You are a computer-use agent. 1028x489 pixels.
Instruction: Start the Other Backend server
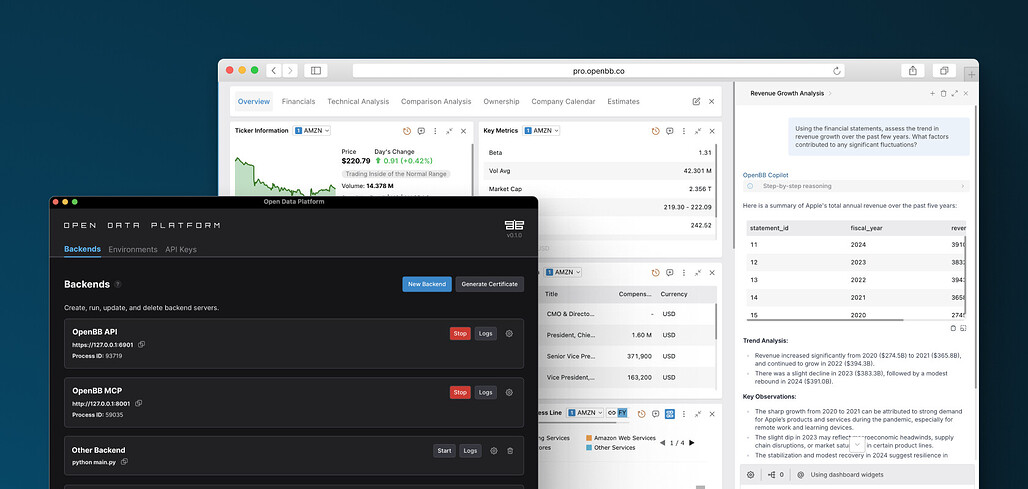[x=445, y=451]
